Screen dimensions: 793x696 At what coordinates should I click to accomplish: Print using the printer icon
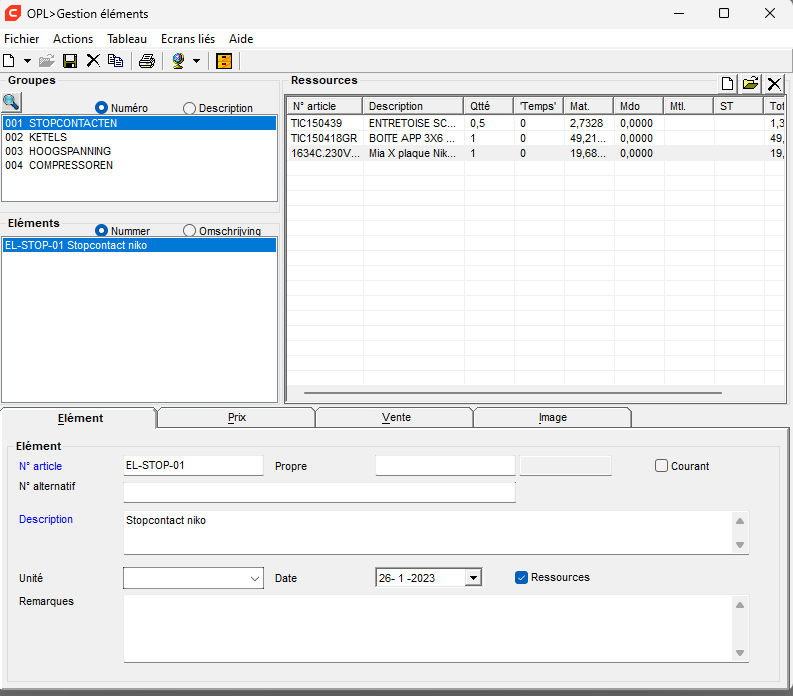click(x=147, y=61)
